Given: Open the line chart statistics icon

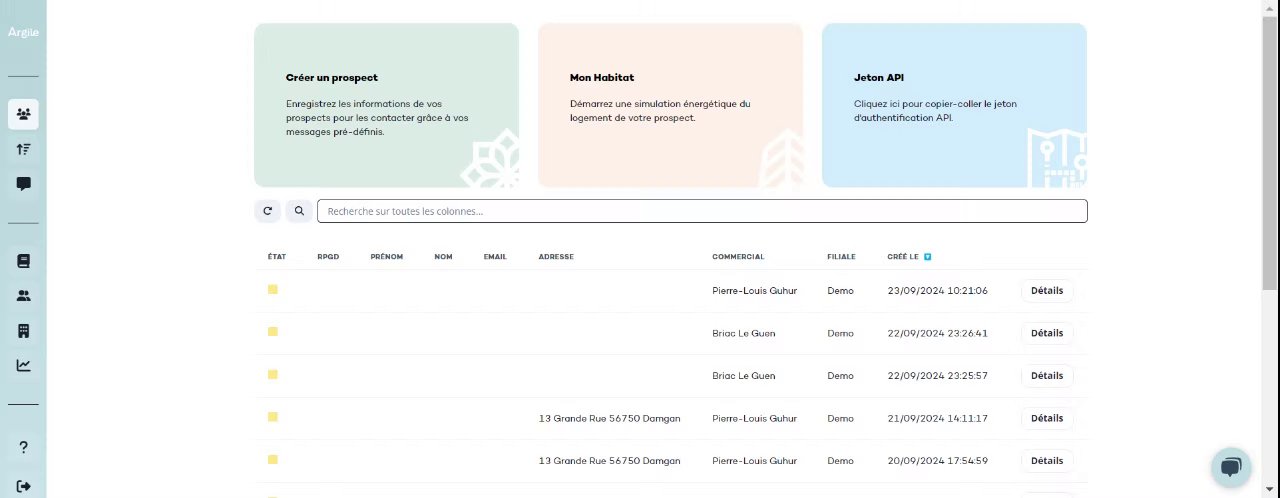Looking at the screenshot, I should (23, 365).
